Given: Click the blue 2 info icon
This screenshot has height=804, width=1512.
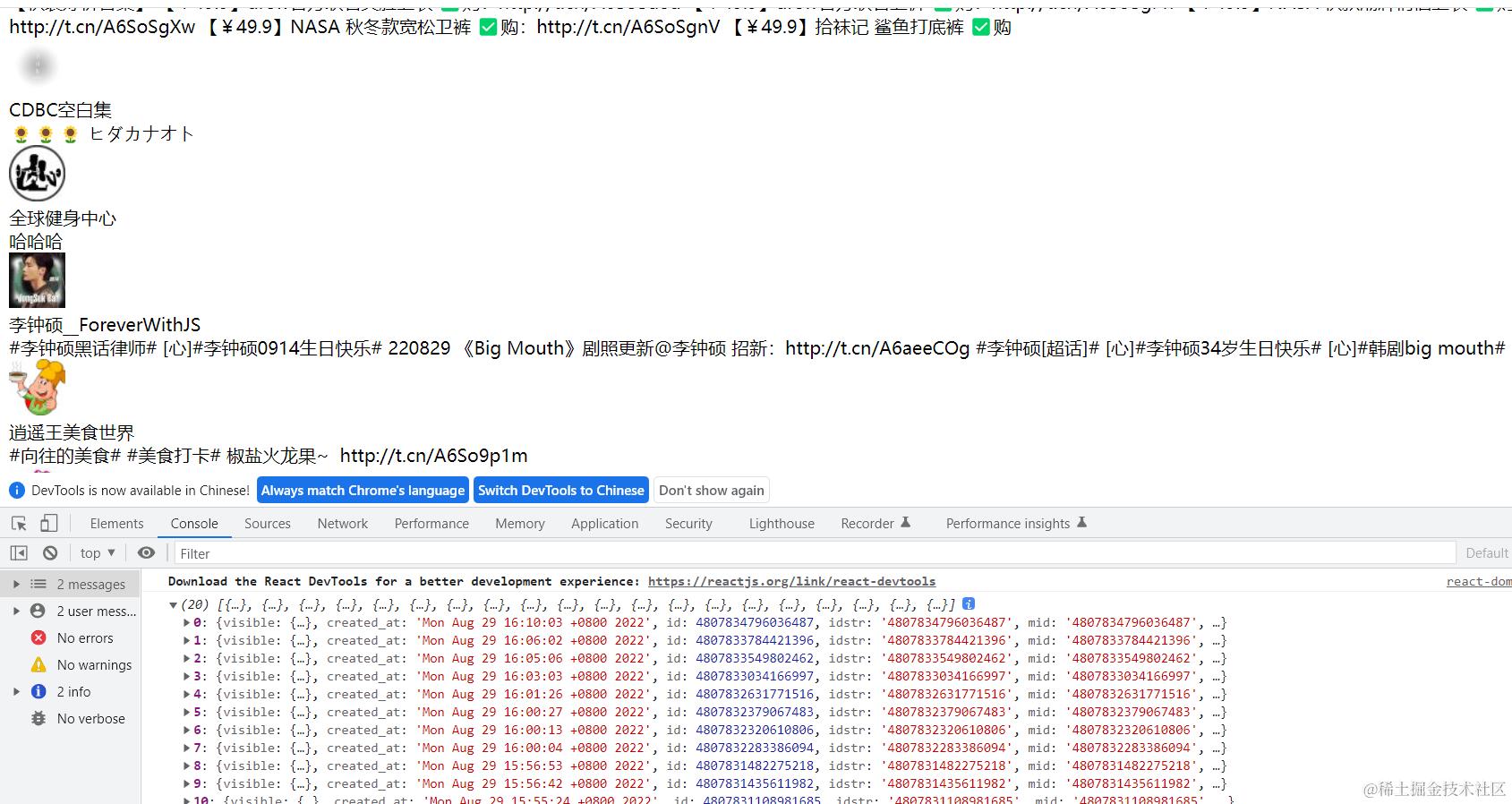Looking at the screenshot, I should tap(38, 692).
